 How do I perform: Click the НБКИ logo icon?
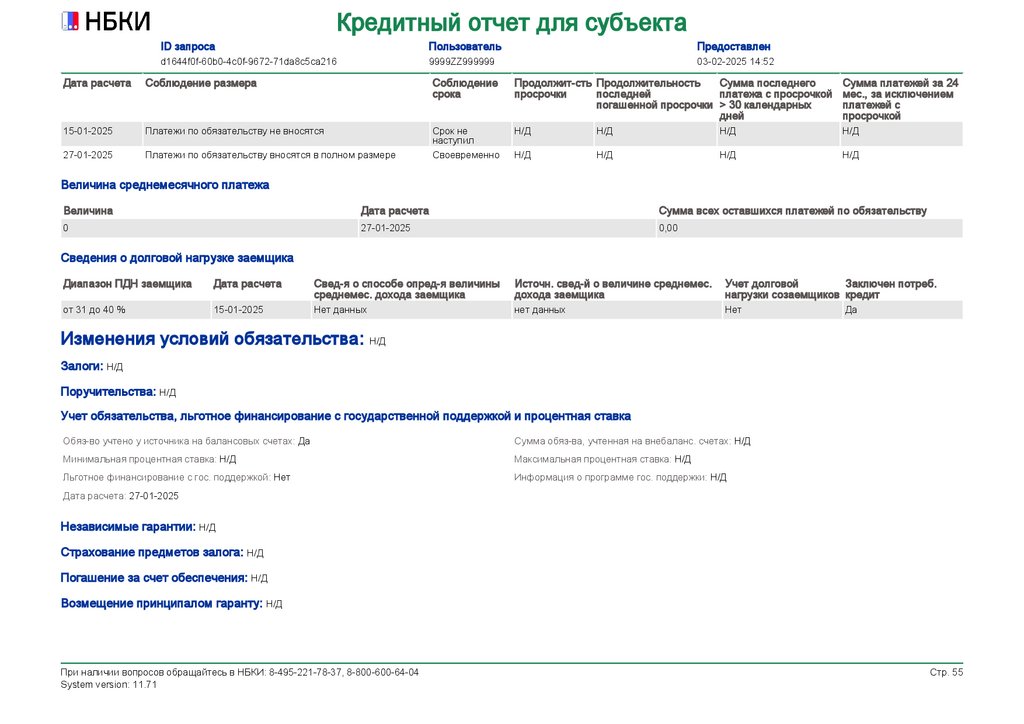[x=70, y=22]
